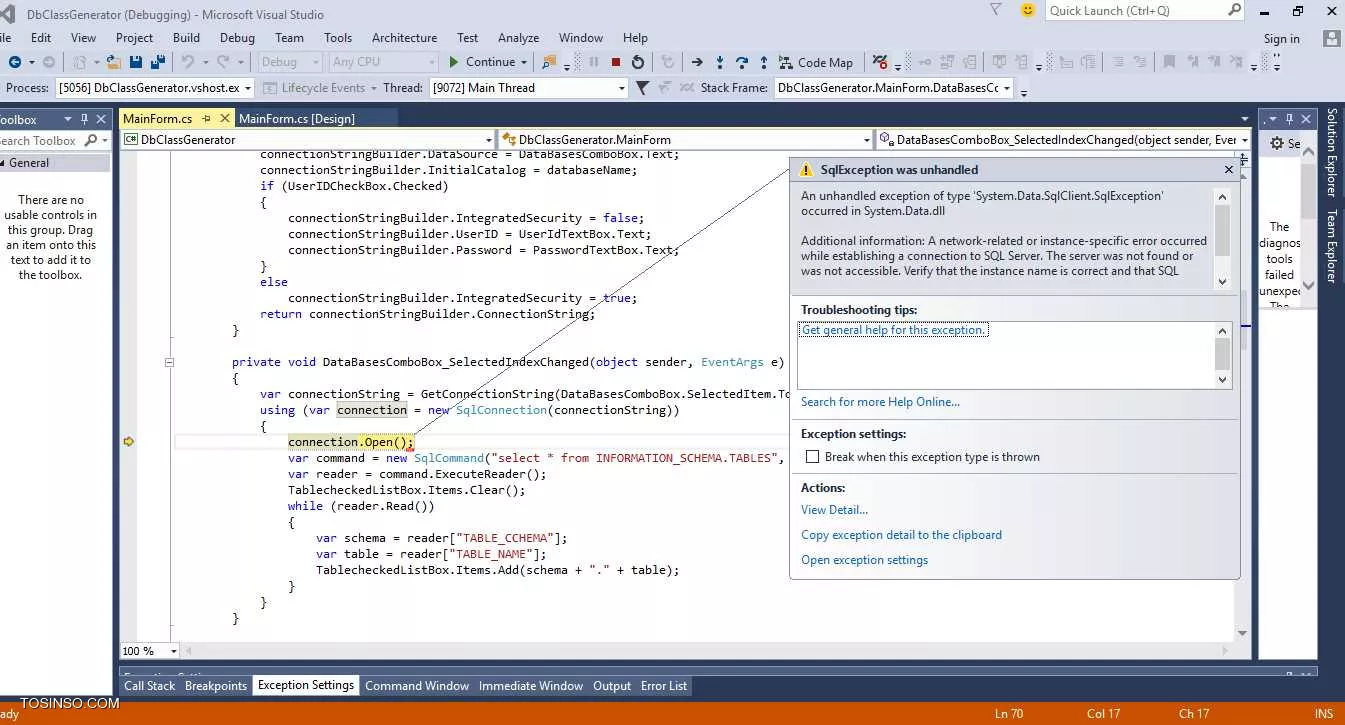This screenshot has height=725, width=1345.
Task: Click the Restart debugging circular arrow icon
Action: (638, 62)
